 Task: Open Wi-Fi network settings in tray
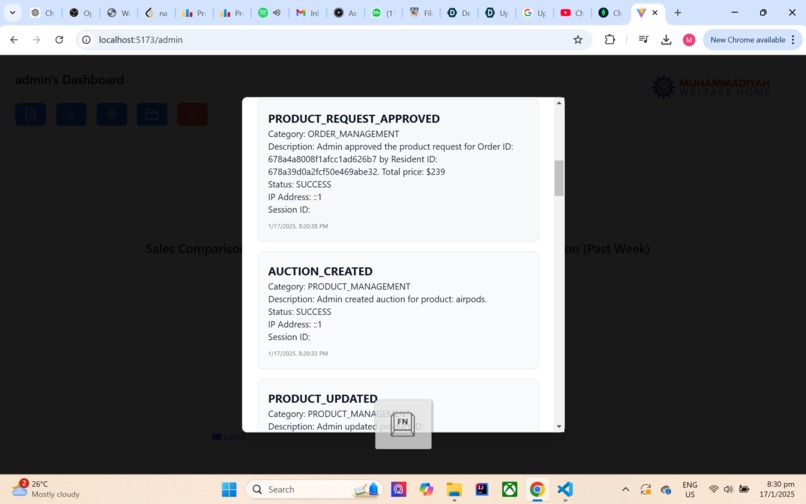[x=713, y=489]
